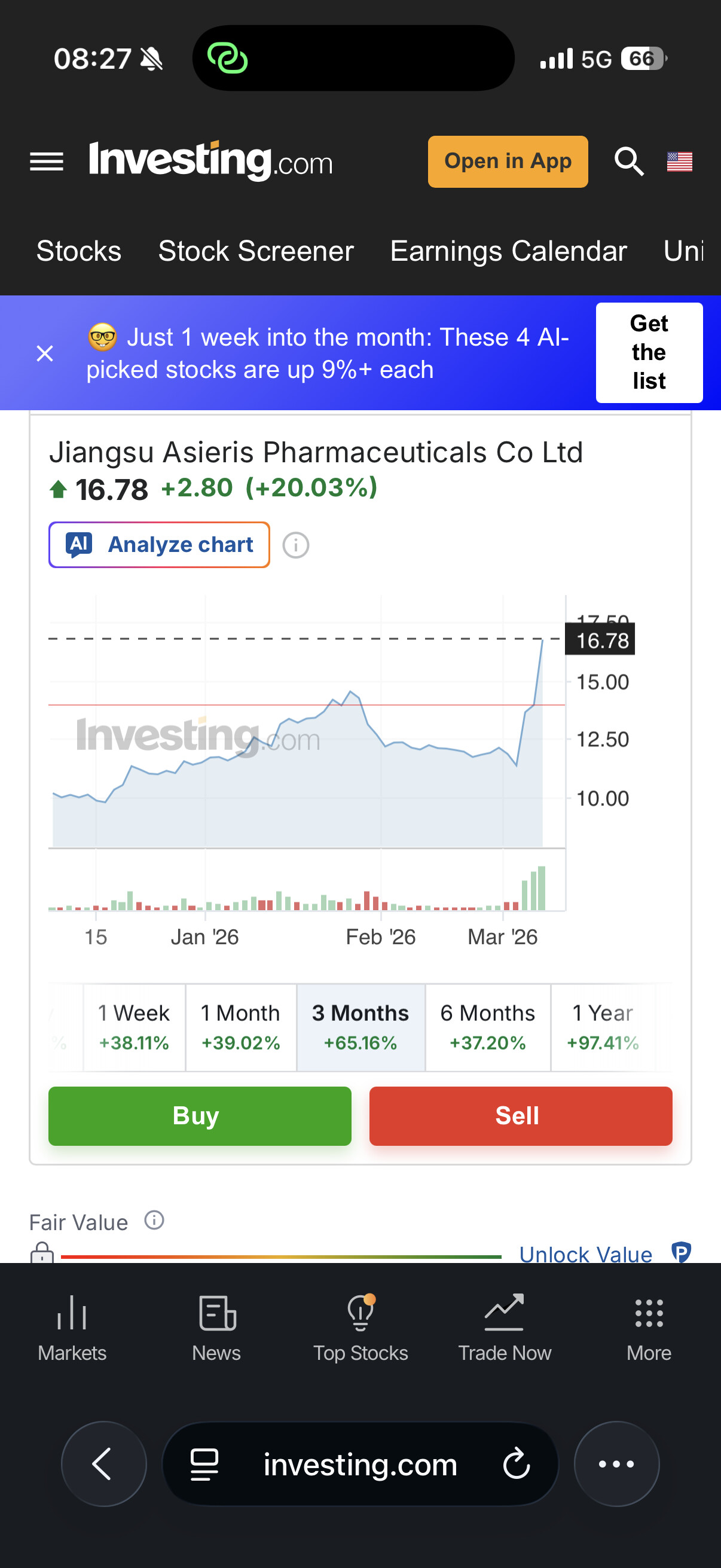
Task: Dismiss the AI-picked stocks banner
Action: (x=45, y=353)
